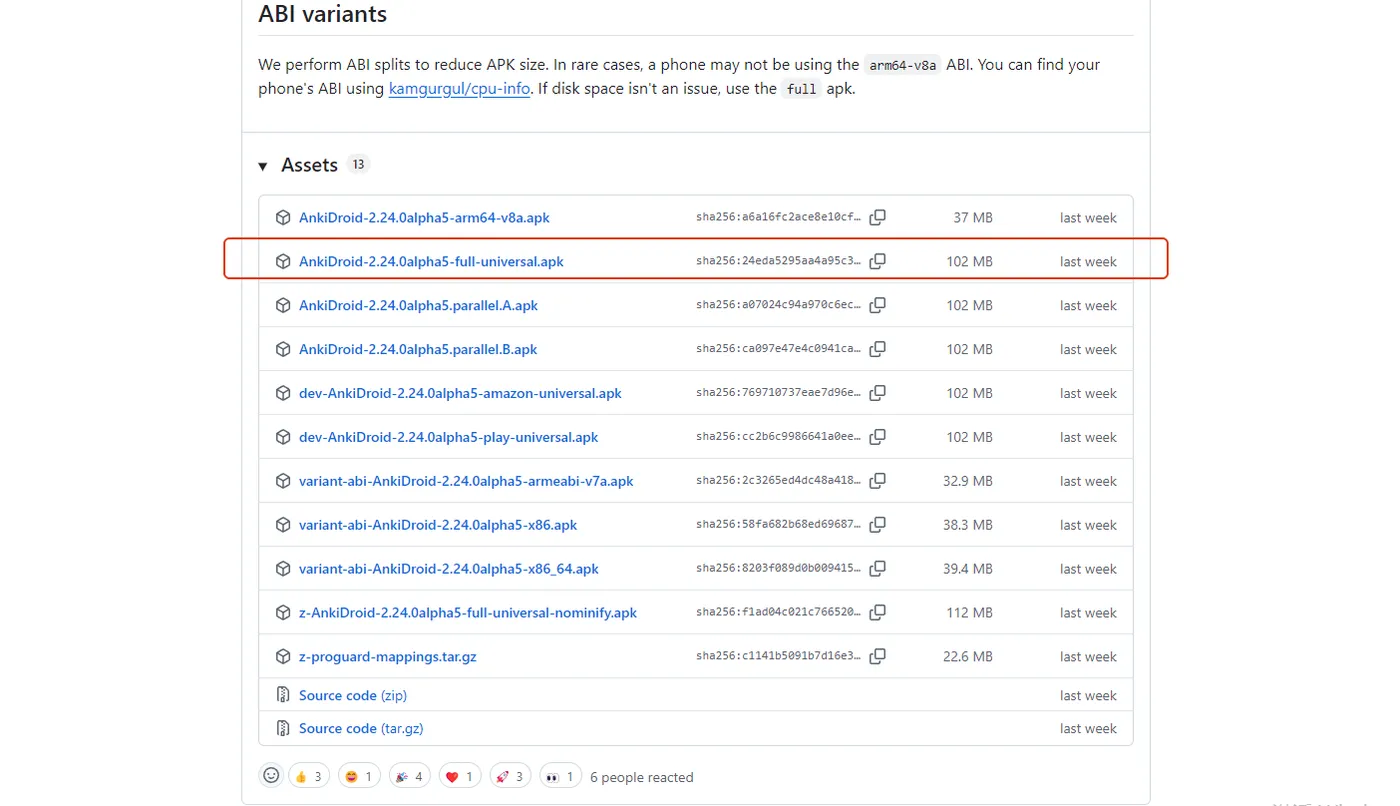Download AnkiDroid-2.24.0alpha5.parallel.A.apk

(x=418, y=306)
